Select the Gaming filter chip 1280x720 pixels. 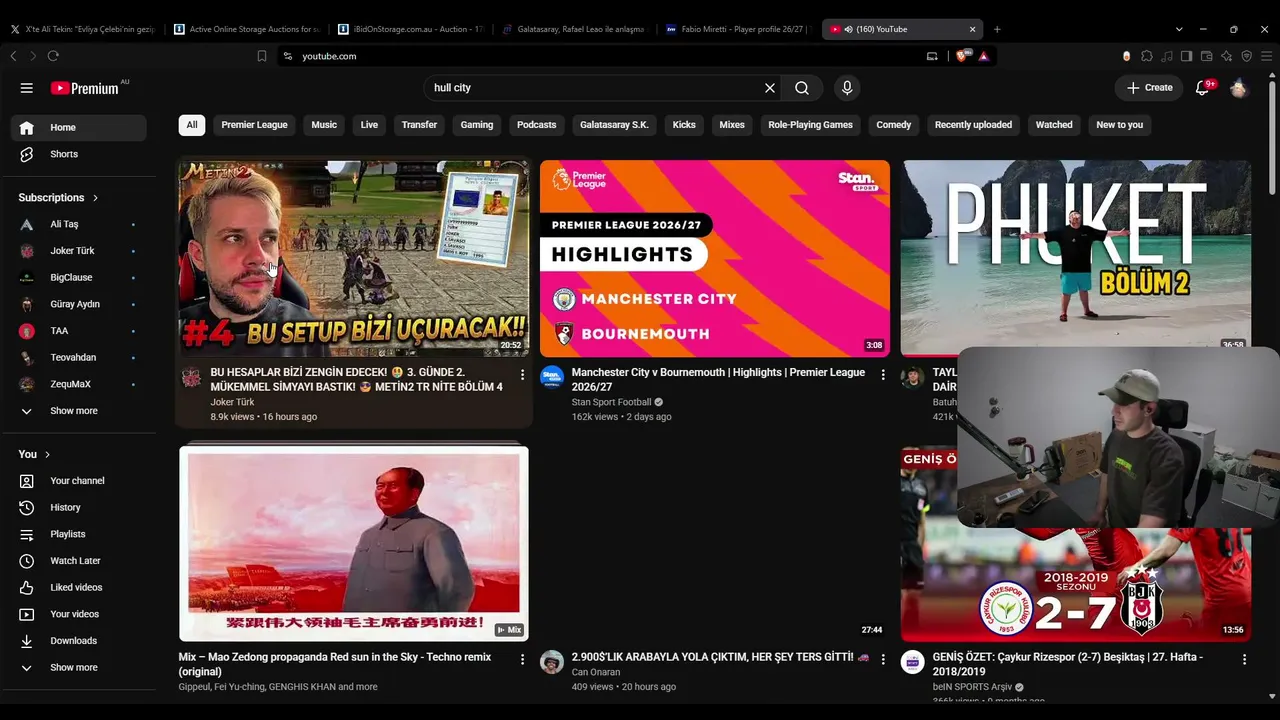(x=477, y=125)
